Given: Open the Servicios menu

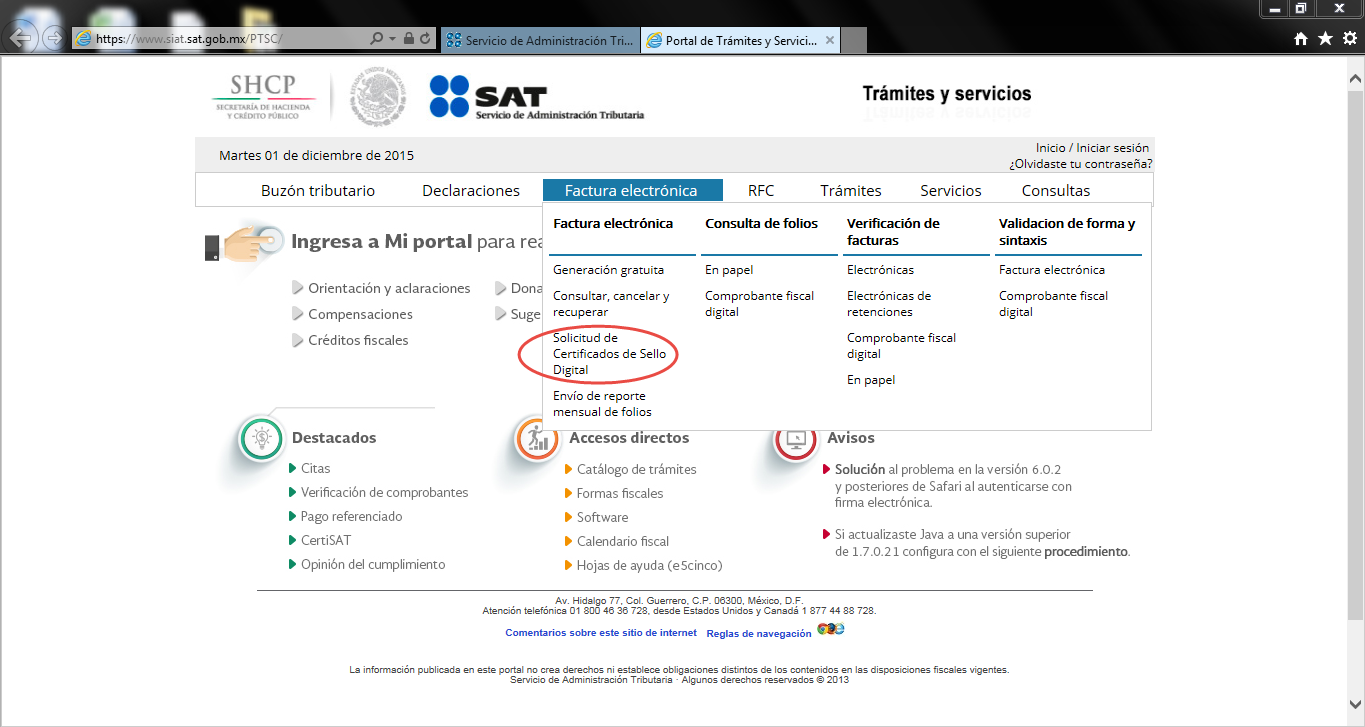Looking at the screenshot, I should [x=951, y=190].
